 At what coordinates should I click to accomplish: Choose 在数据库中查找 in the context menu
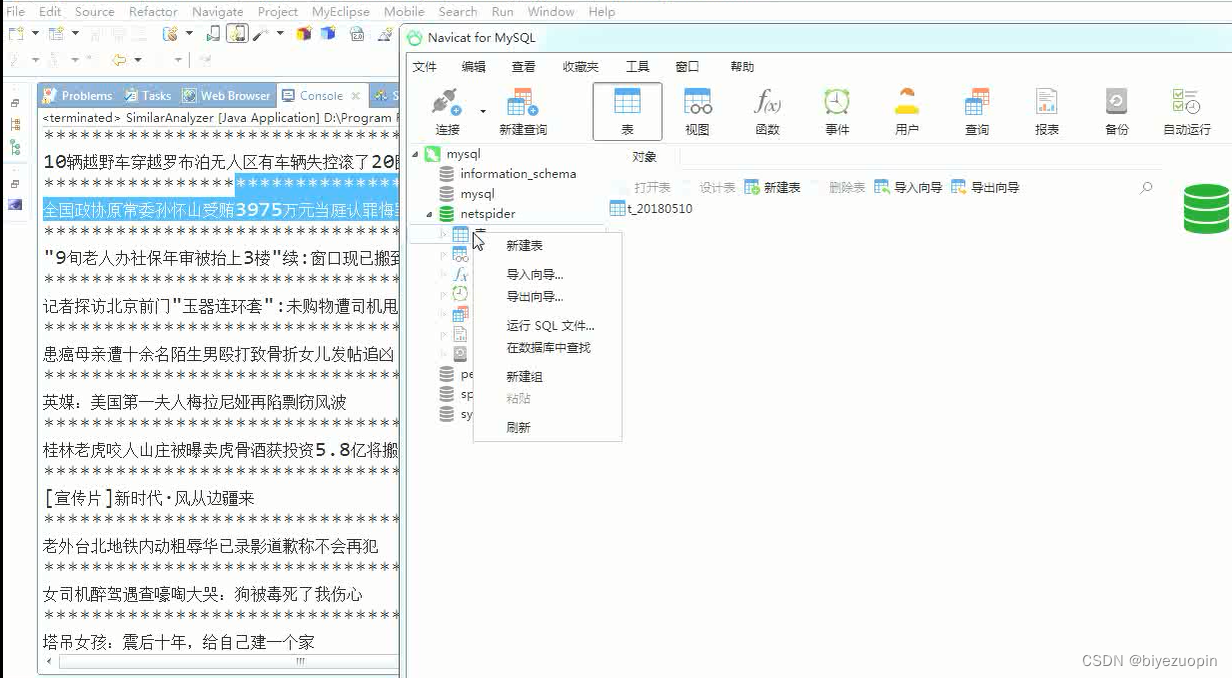[547, 348]
